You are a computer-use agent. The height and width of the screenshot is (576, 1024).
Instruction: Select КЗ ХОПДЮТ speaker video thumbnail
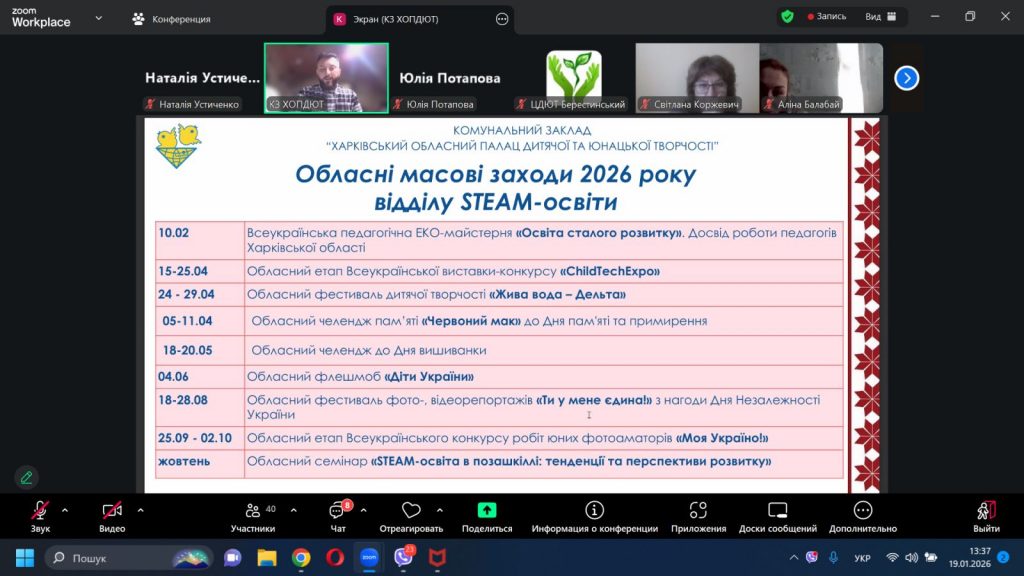(326, 78)
